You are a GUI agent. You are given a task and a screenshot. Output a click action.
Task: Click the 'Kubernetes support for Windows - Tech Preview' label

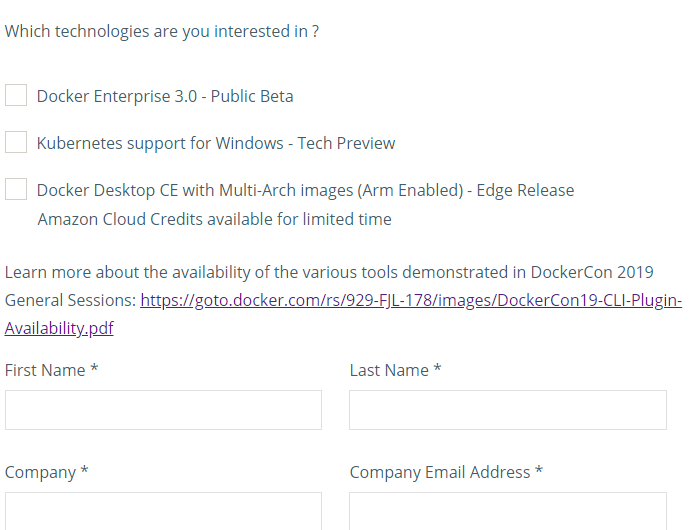tap(216, 144)
